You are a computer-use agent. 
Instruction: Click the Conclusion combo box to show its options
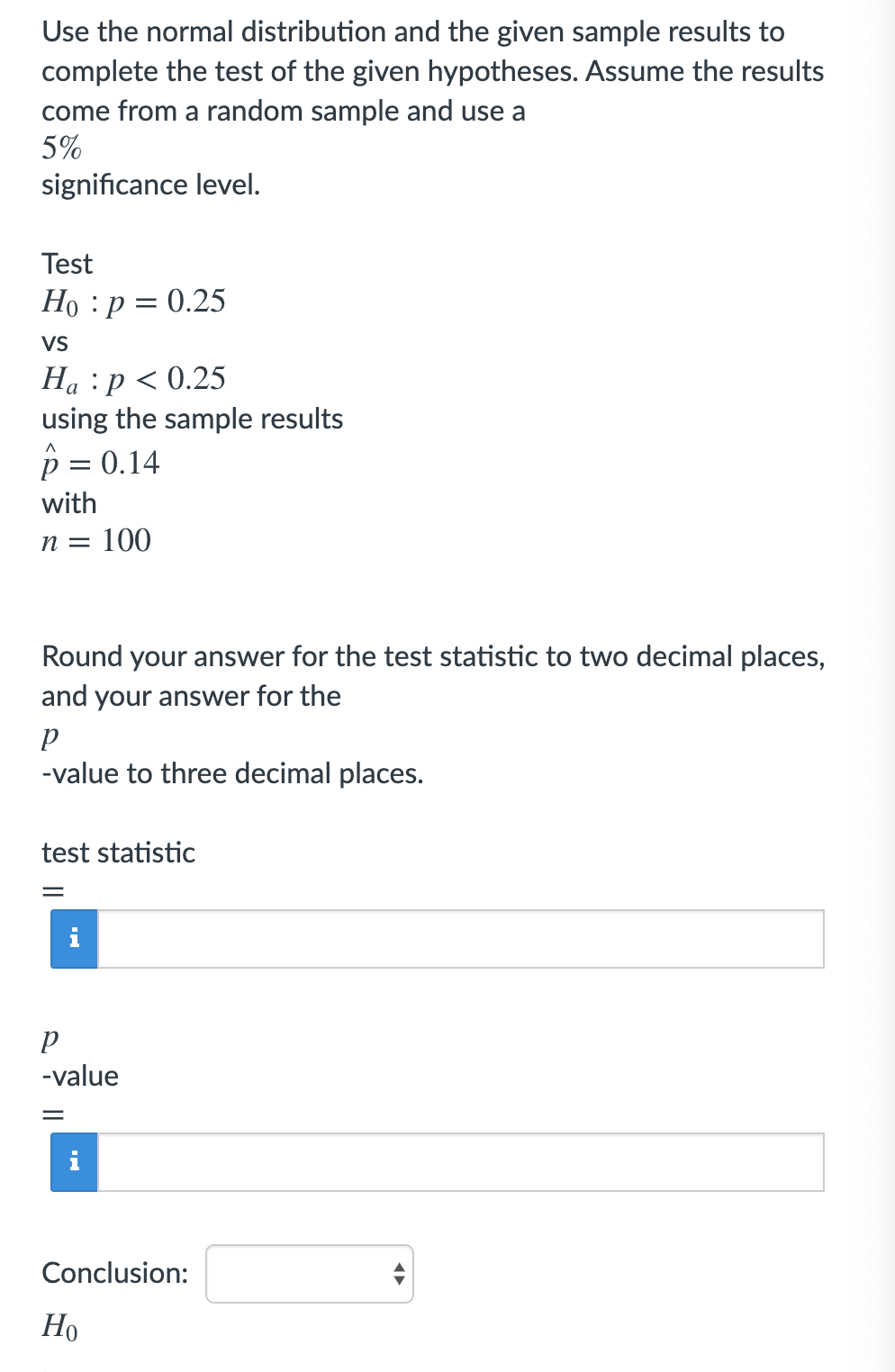311,1274
